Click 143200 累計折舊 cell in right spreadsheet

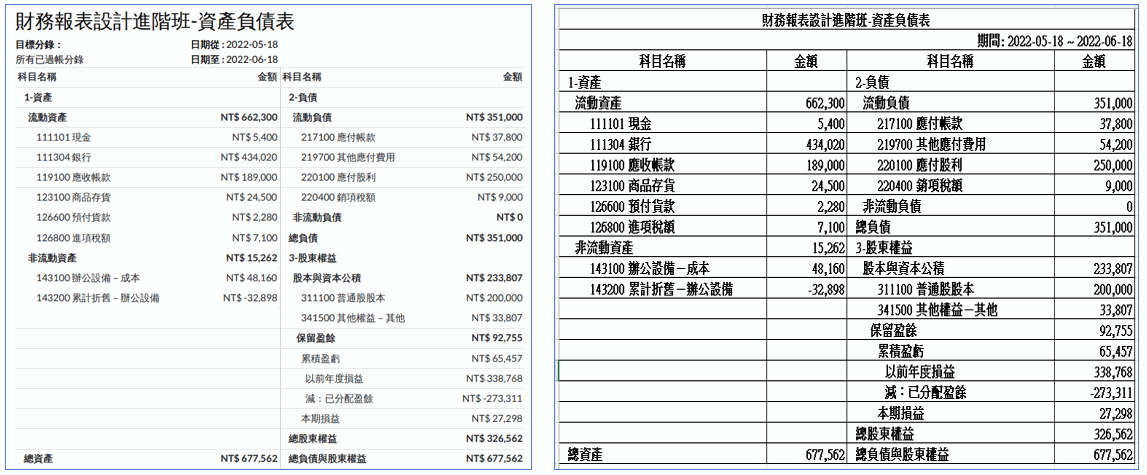coord(663,290)
